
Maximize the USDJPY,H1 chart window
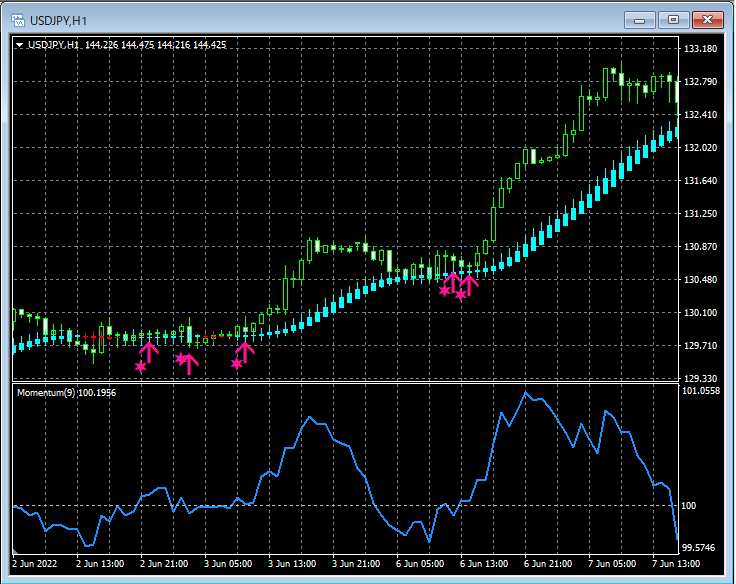673,19
